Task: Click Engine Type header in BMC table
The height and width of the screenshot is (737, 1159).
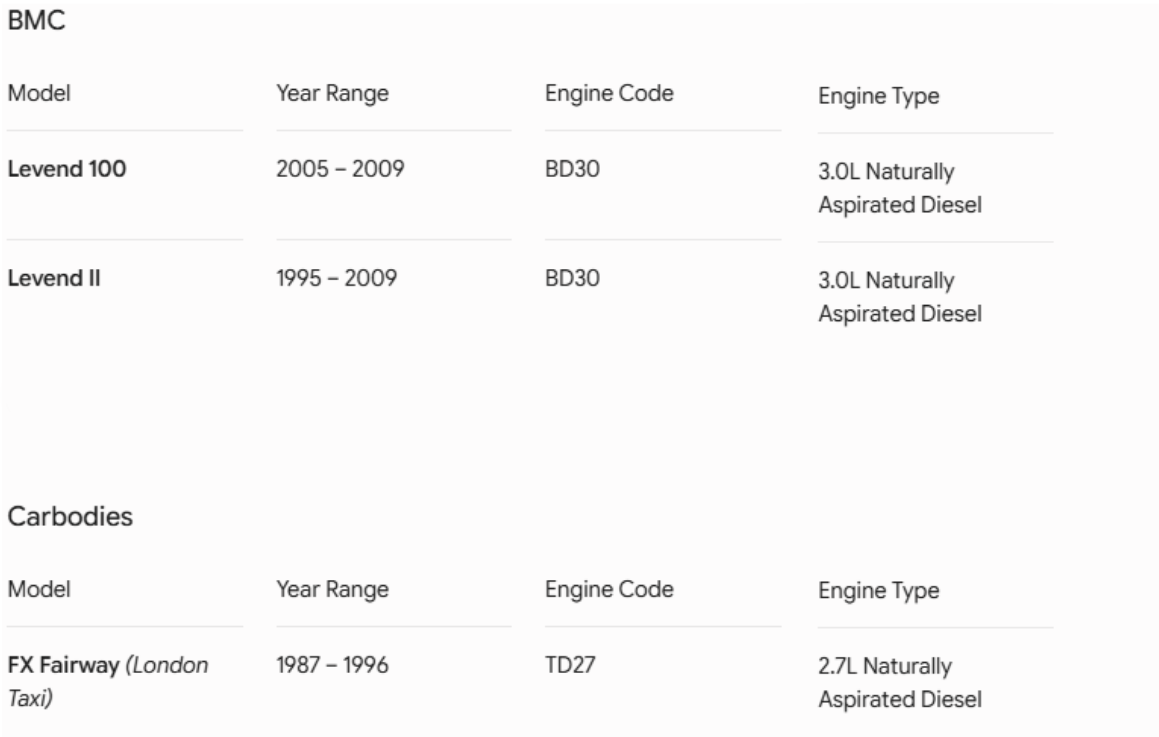Action: [879, 96]
